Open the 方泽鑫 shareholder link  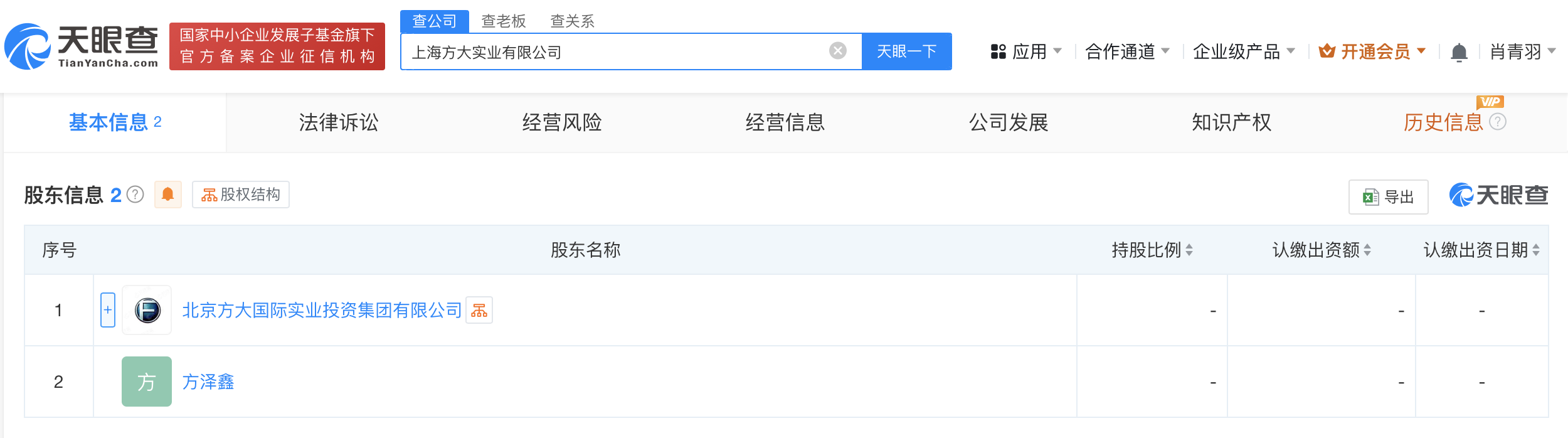pyautogui.click(x=208, y=382)
